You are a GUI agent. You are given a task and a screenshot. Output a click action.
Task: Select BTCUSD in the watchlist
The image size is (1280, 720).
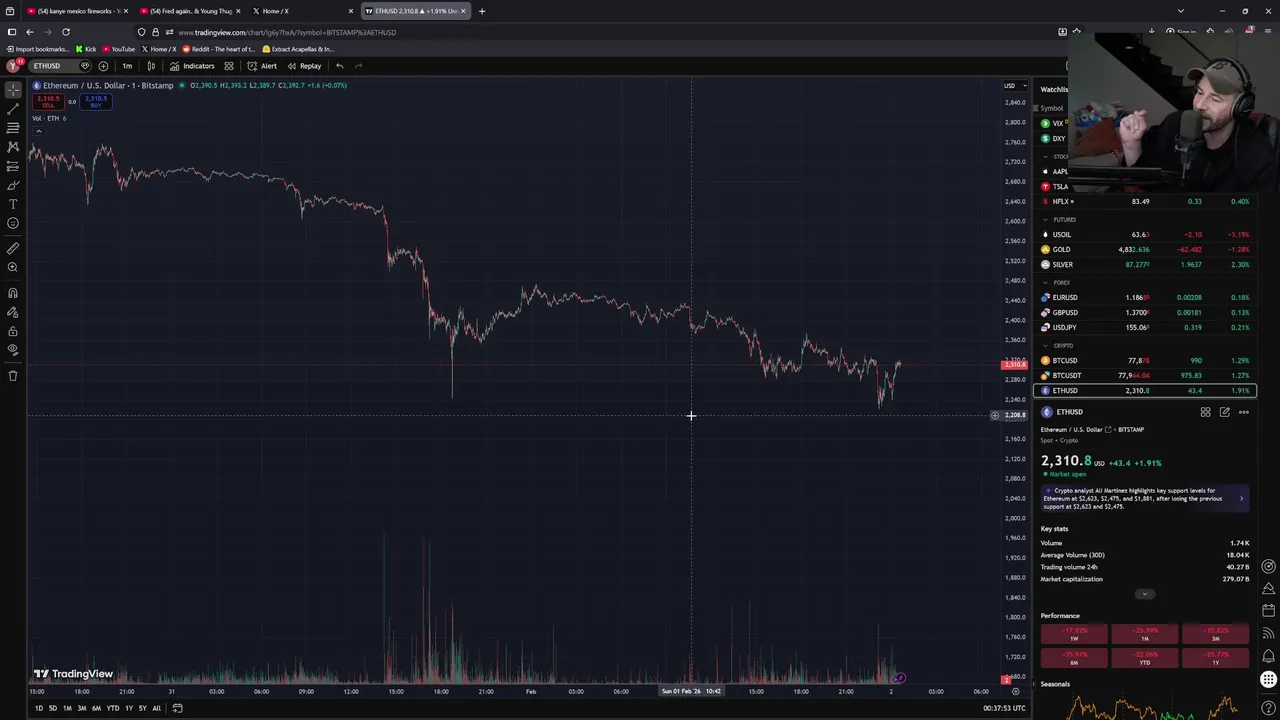coord(1145,360)
